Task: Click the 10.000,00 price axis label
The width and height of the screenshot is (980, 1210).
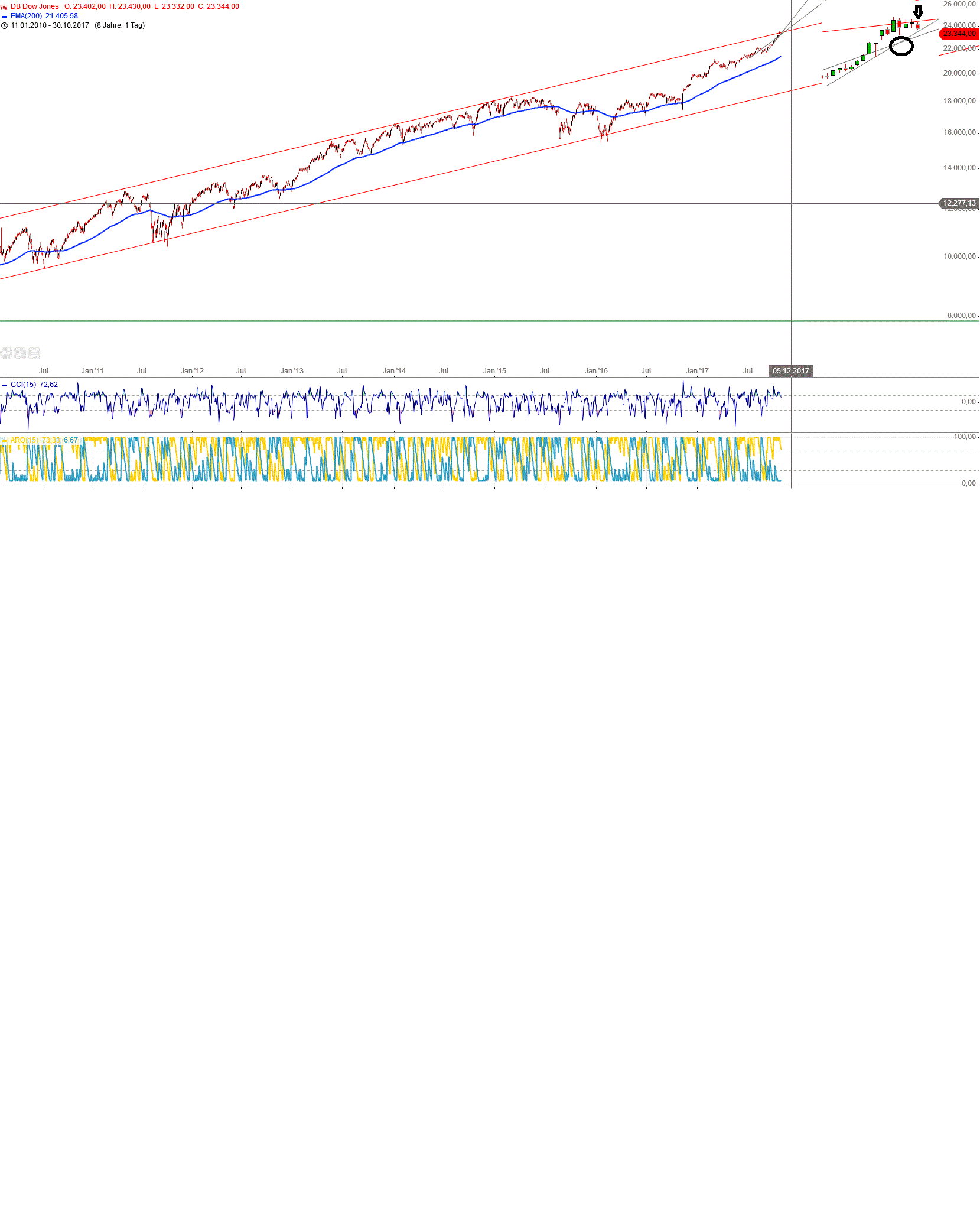Action: pos(959,256)
